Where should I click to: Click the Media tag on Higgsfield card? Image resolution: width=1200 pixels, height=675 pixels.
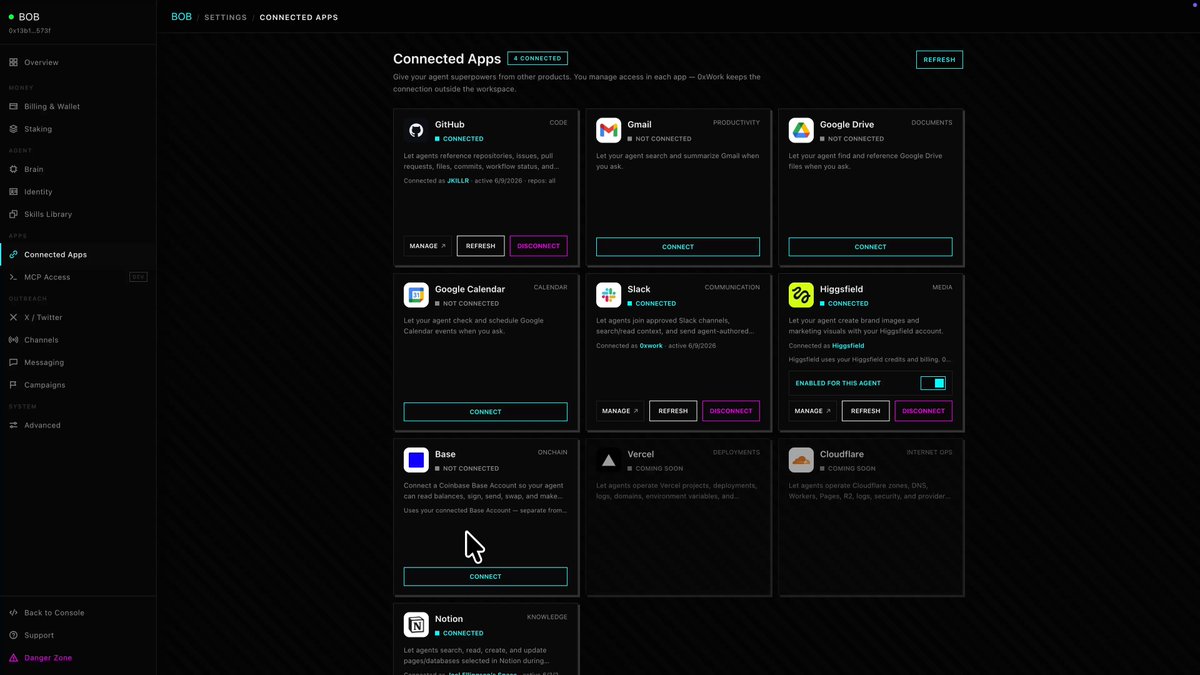942,287
